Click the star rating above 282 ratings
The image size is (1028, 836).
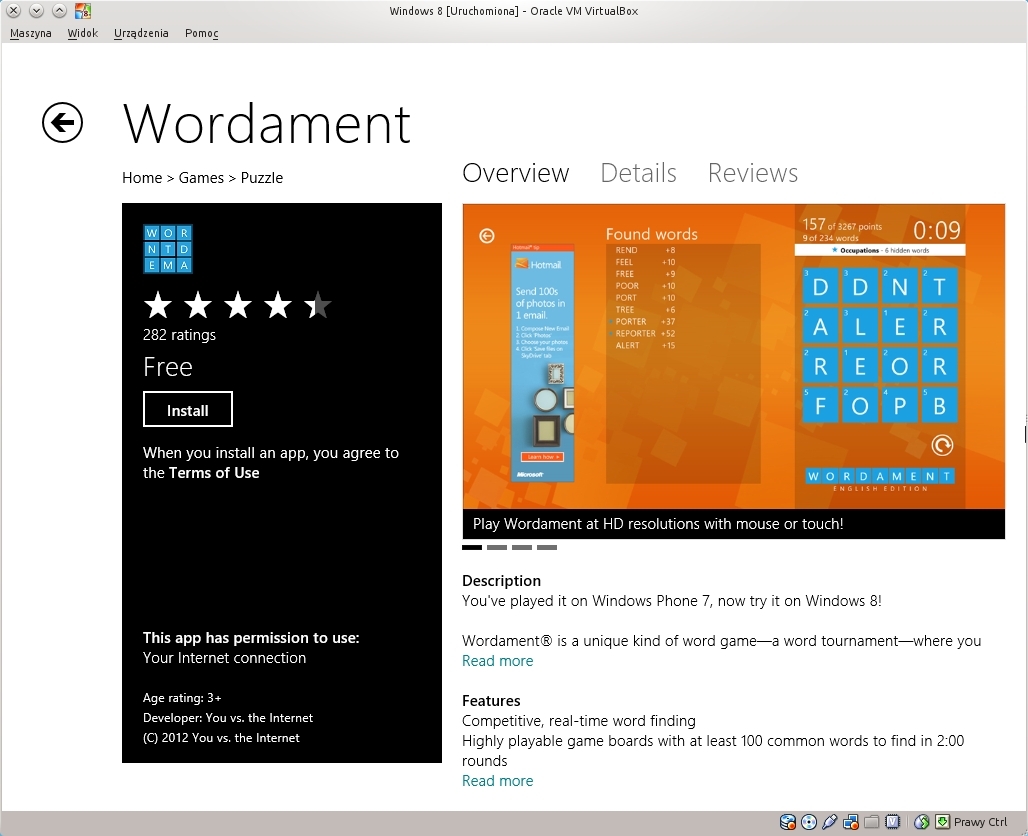237,306
